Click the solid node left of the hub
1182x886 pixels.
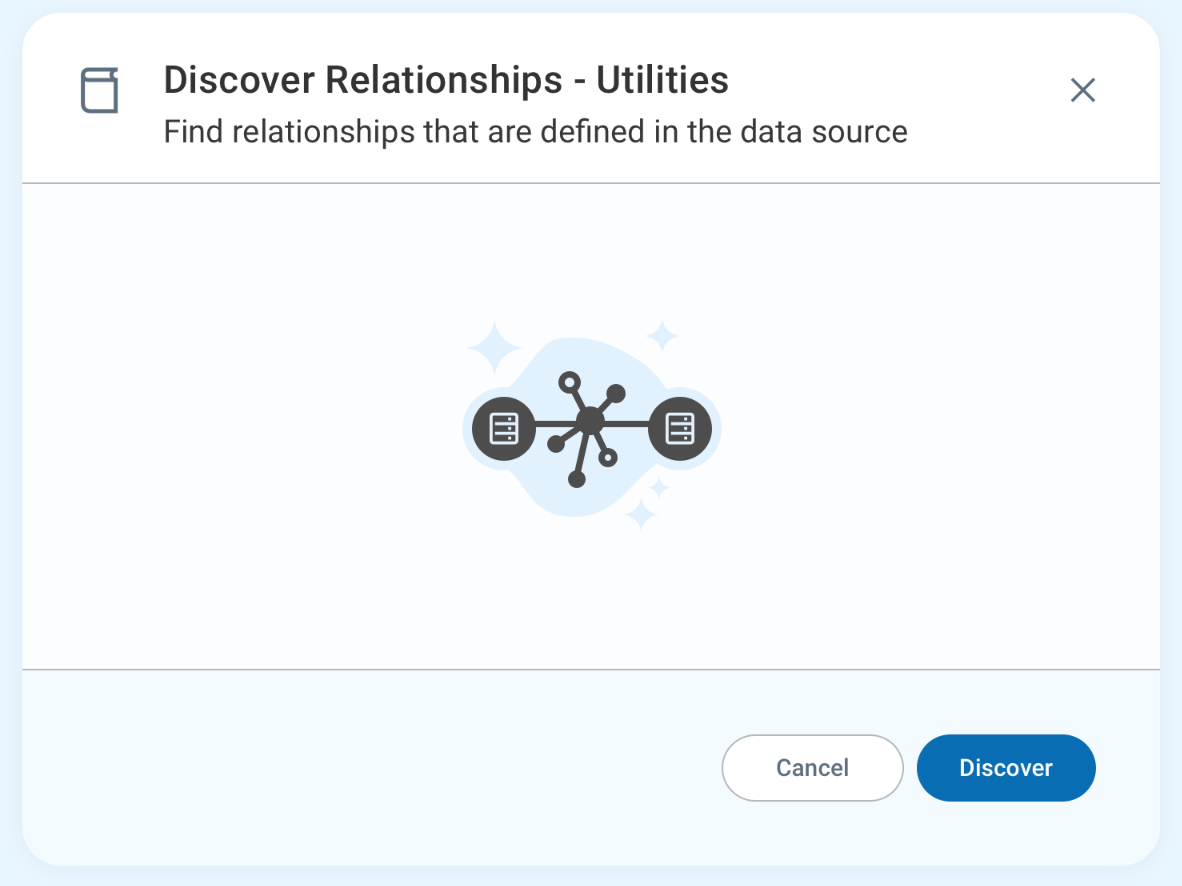click(x=556, y=444)
